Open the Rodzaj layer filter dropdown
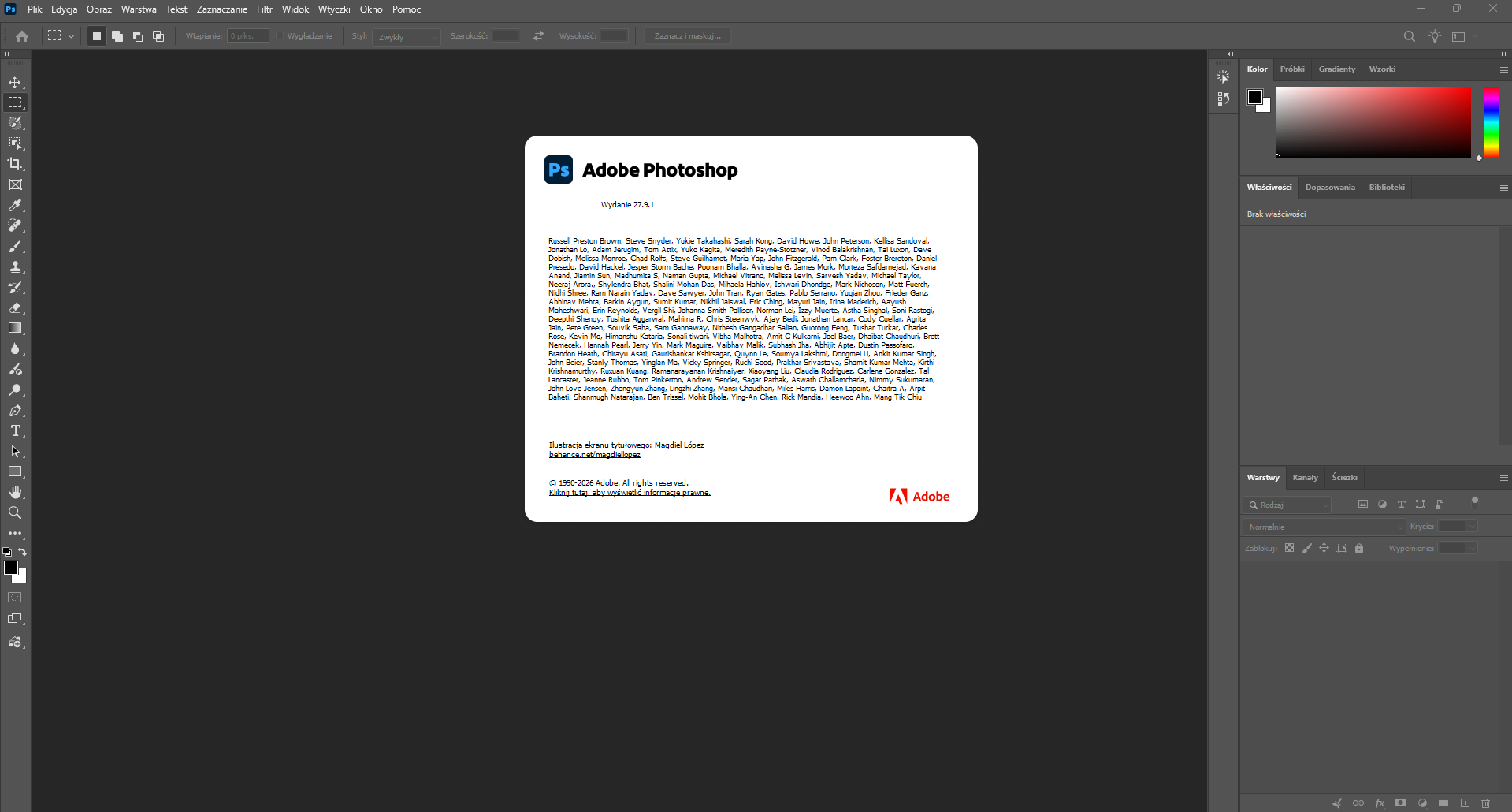1512x812 pixels. pos(1288,505)
